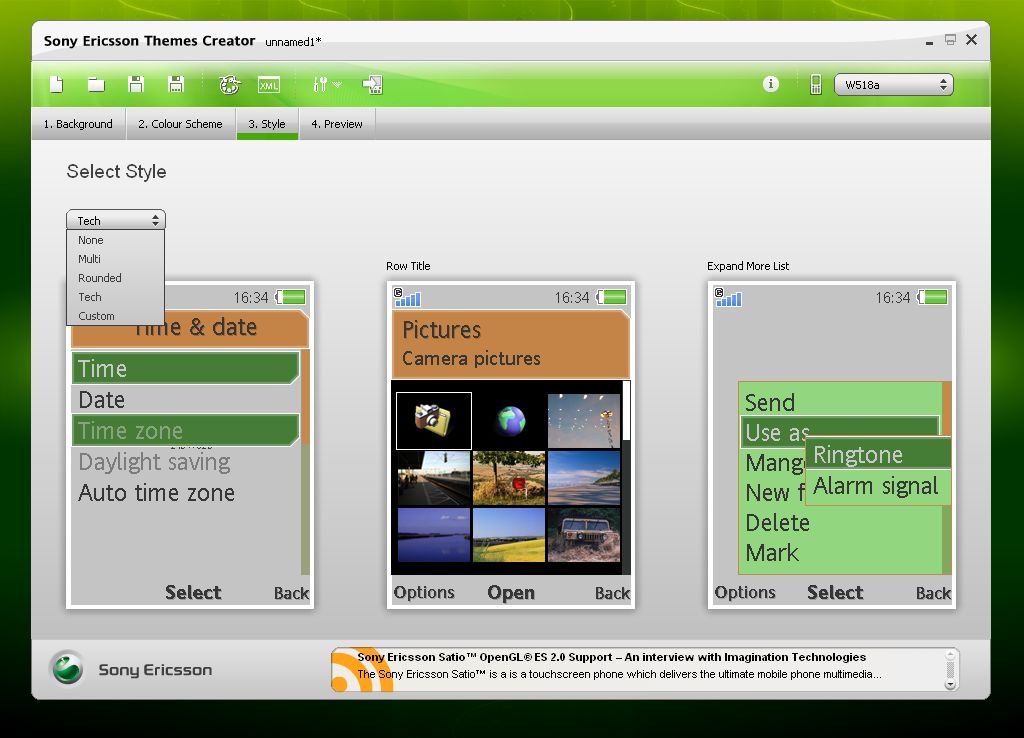This screenshot has height=738, width=1024.
Task: Send theme to phone icon
Action: 372,84
